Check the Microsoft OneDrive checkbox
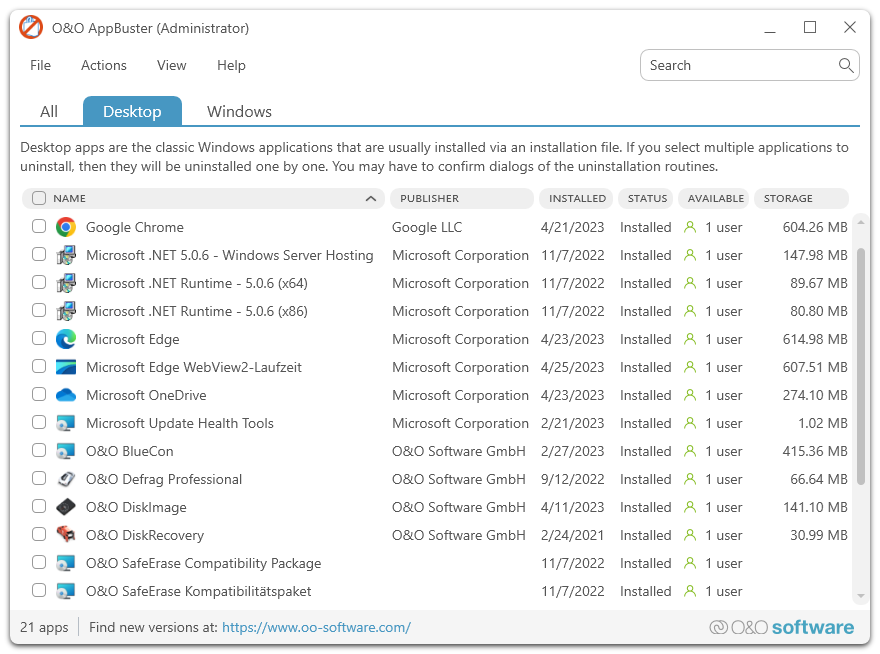The height and width of the screenshot is (654, 880). pyautogui.click(x=39, y=395)
